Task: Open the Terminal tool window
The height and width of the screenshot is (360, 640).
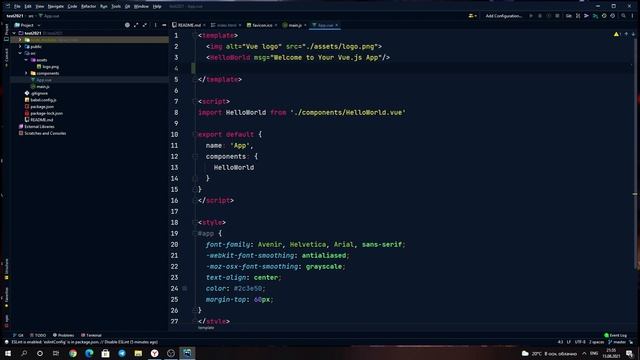Action: point(91,335)
